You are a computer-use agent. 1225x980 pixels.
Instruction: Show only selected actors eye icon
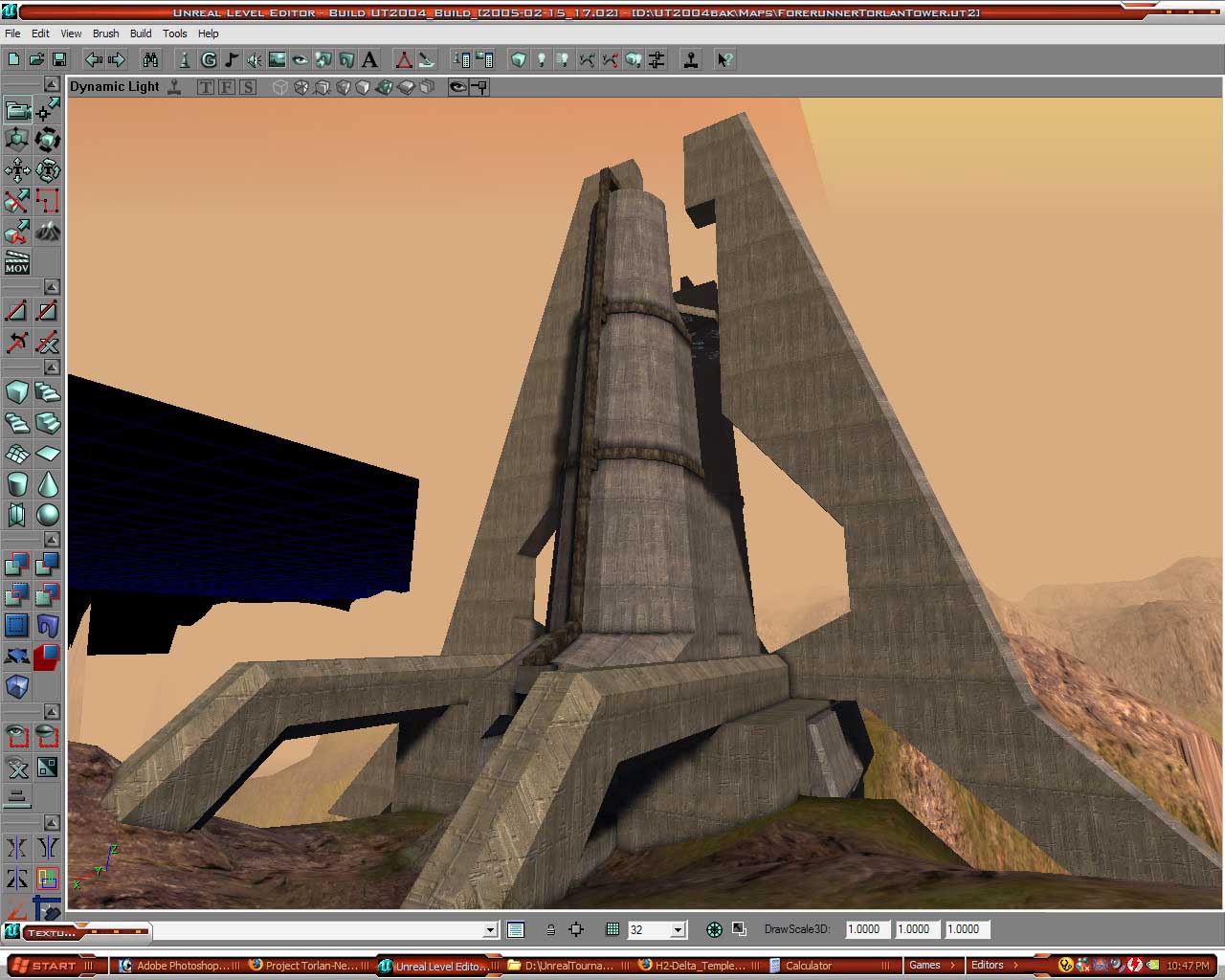17,737
